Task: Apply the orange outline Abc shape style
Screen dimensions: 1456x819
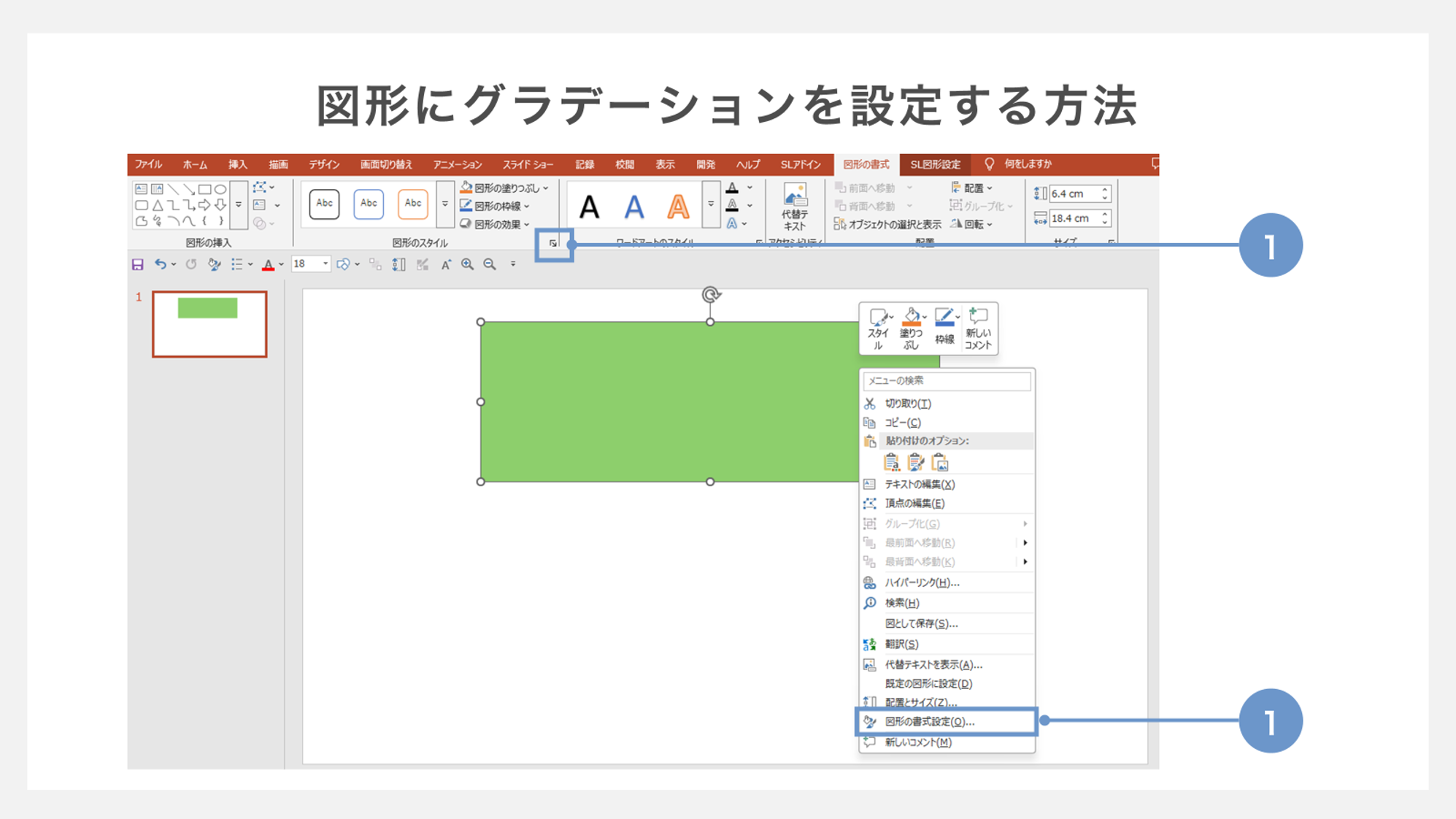Action: [413, 204]
